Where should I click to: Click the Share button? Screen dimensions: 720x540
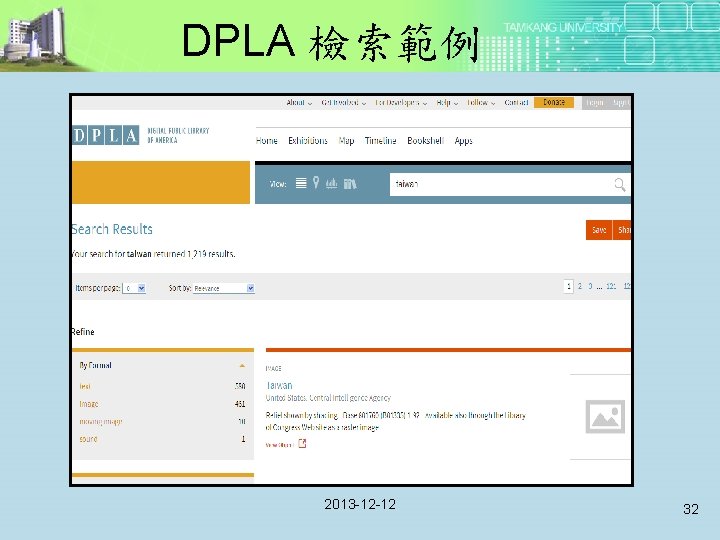[622, 230]
